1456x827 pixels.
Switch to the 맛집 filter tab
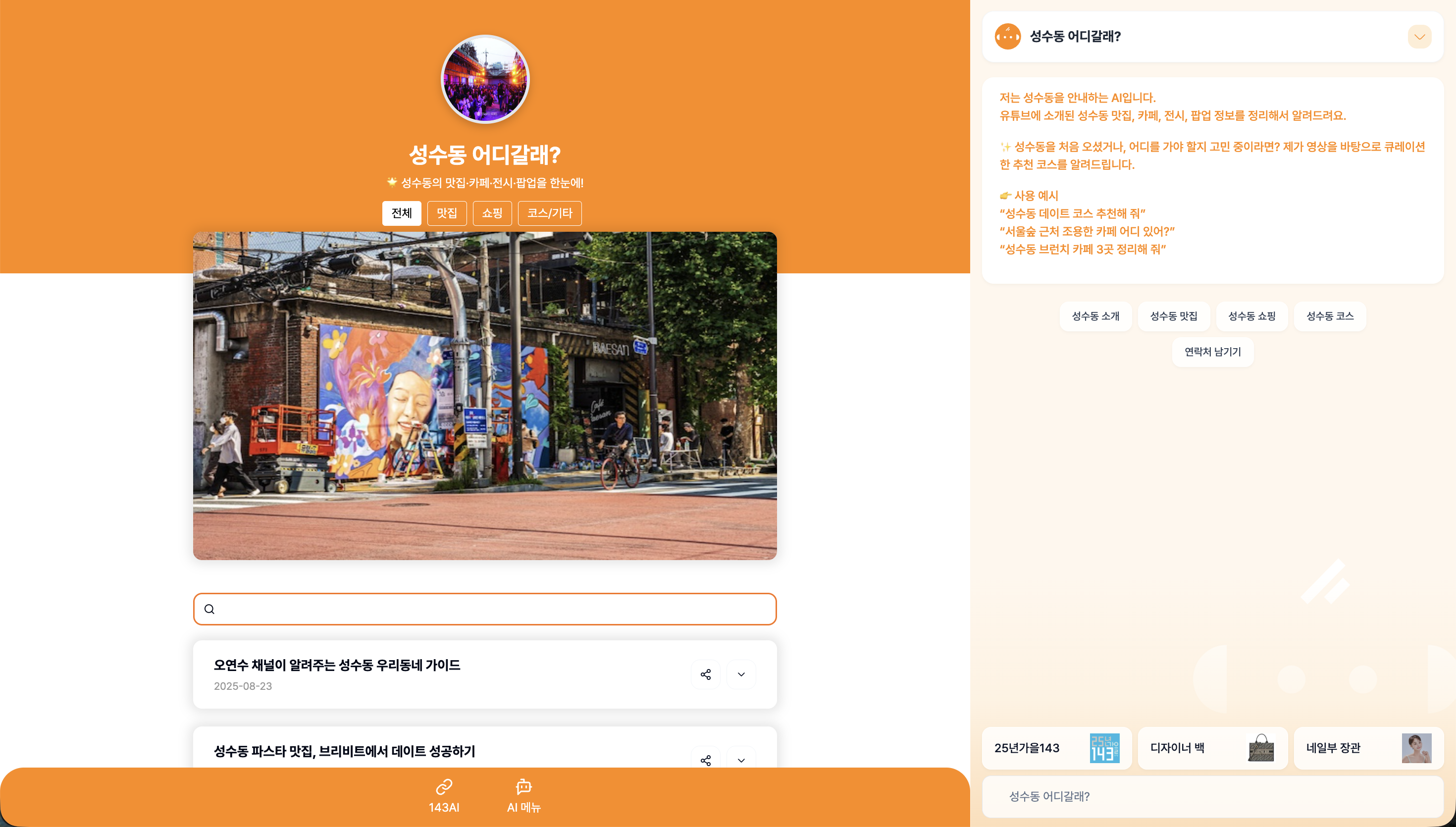[447, 213]
